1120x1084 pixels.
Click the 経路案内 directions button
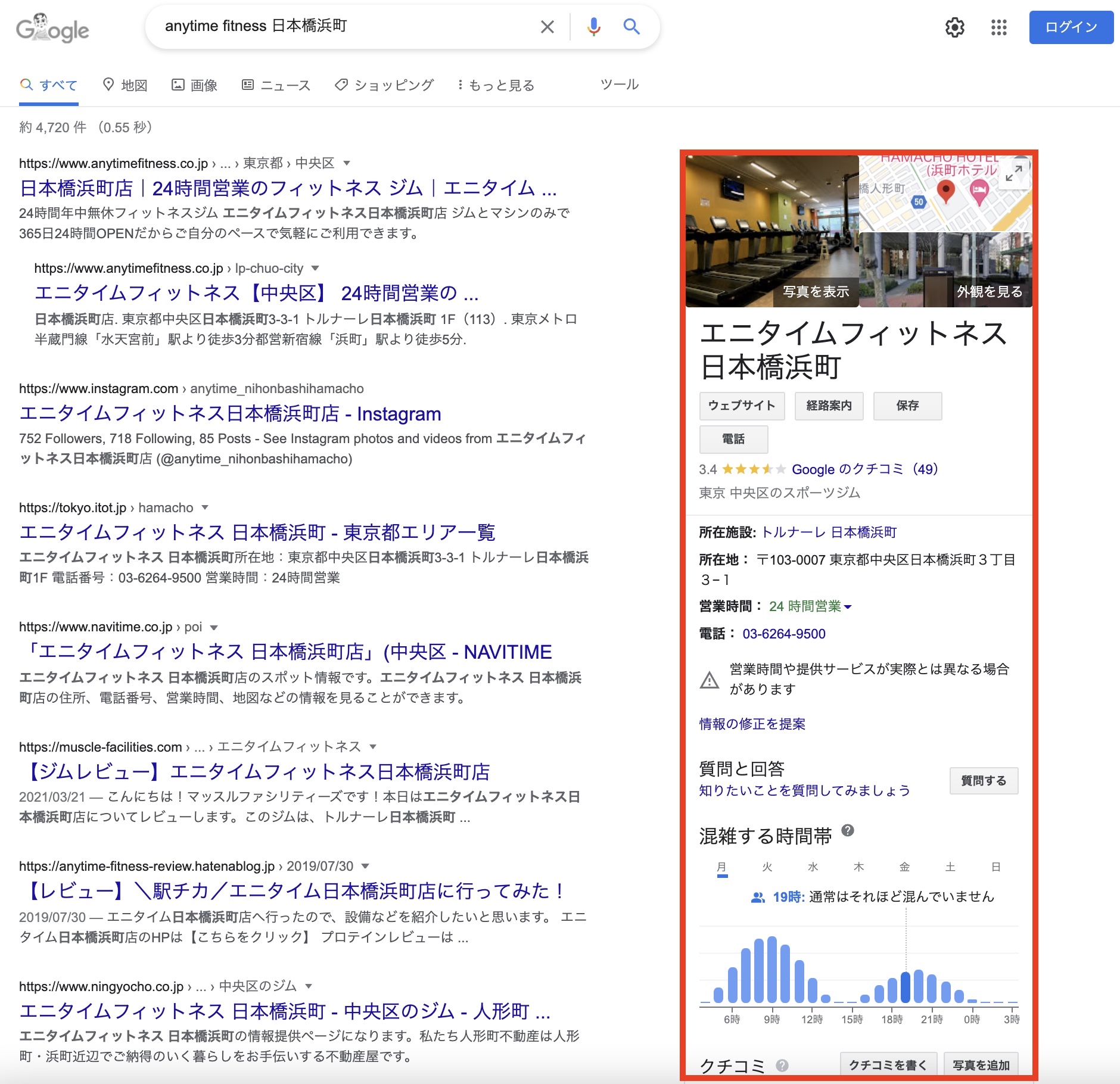pos(829,406)
